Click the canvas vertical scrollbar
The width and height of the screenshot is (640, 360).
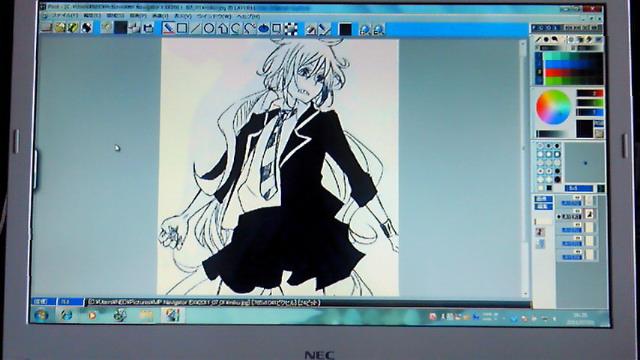click(x=523, y=168)
